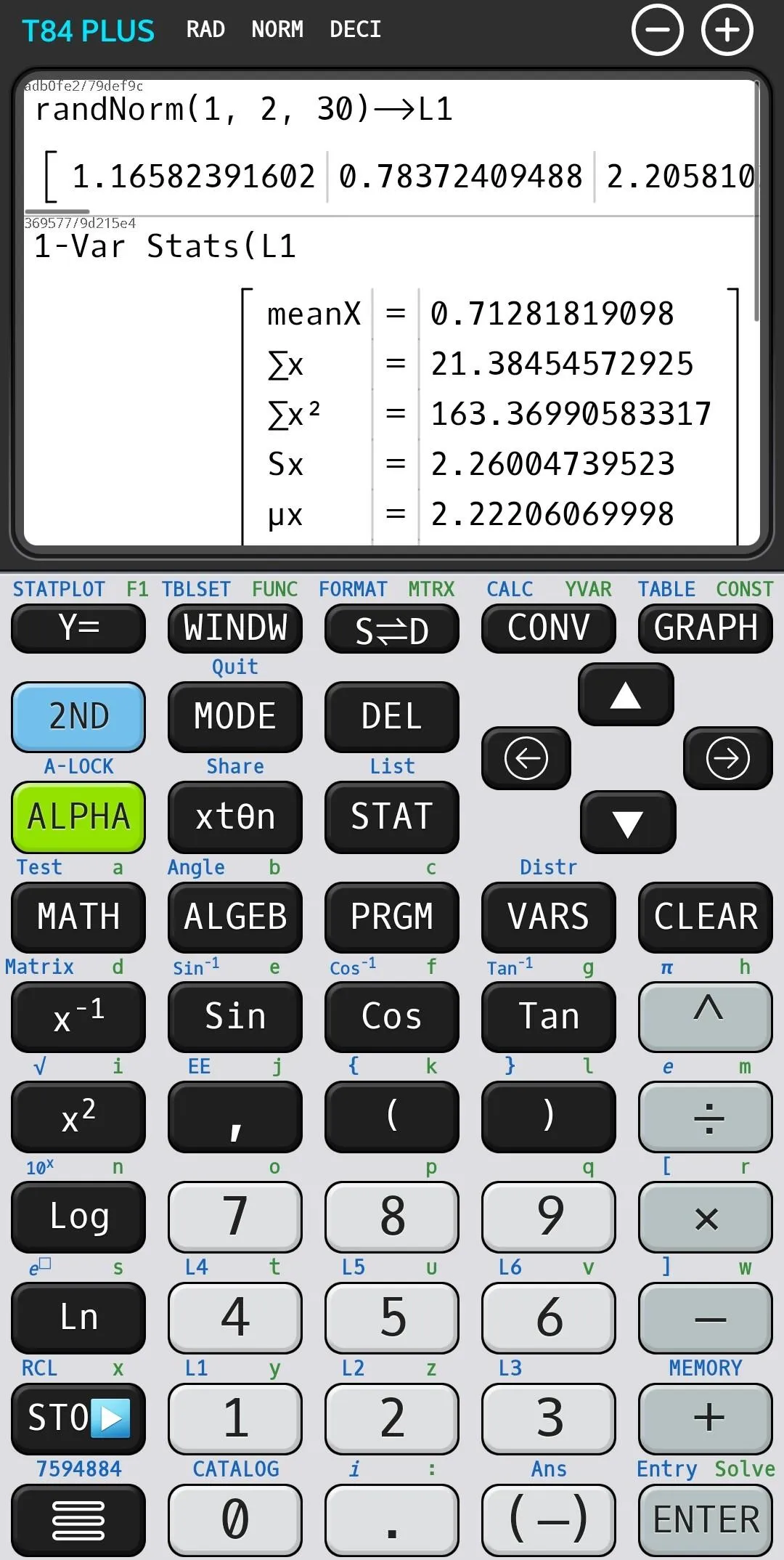The width and height of the screenshot is (784, 1560).
Task: Open the MATH menu key
Action: (78, 917)
